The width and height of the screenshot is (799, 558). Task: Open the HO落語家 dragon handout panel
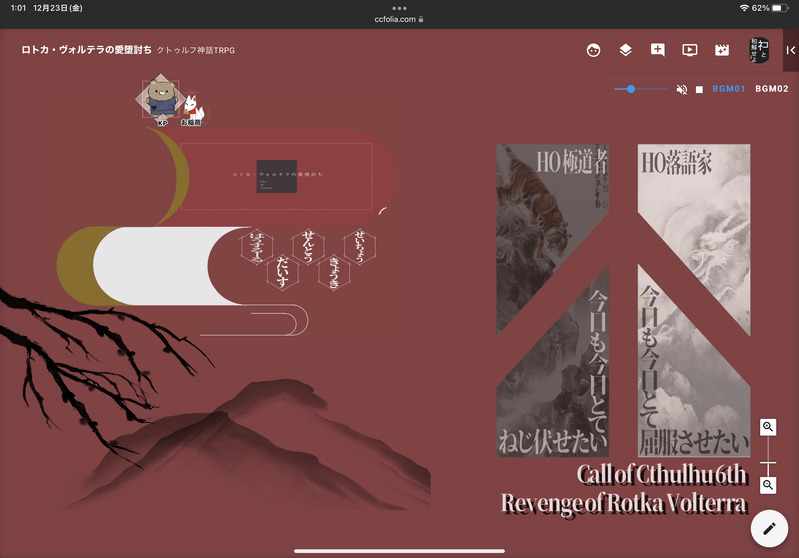click(694, 300)
